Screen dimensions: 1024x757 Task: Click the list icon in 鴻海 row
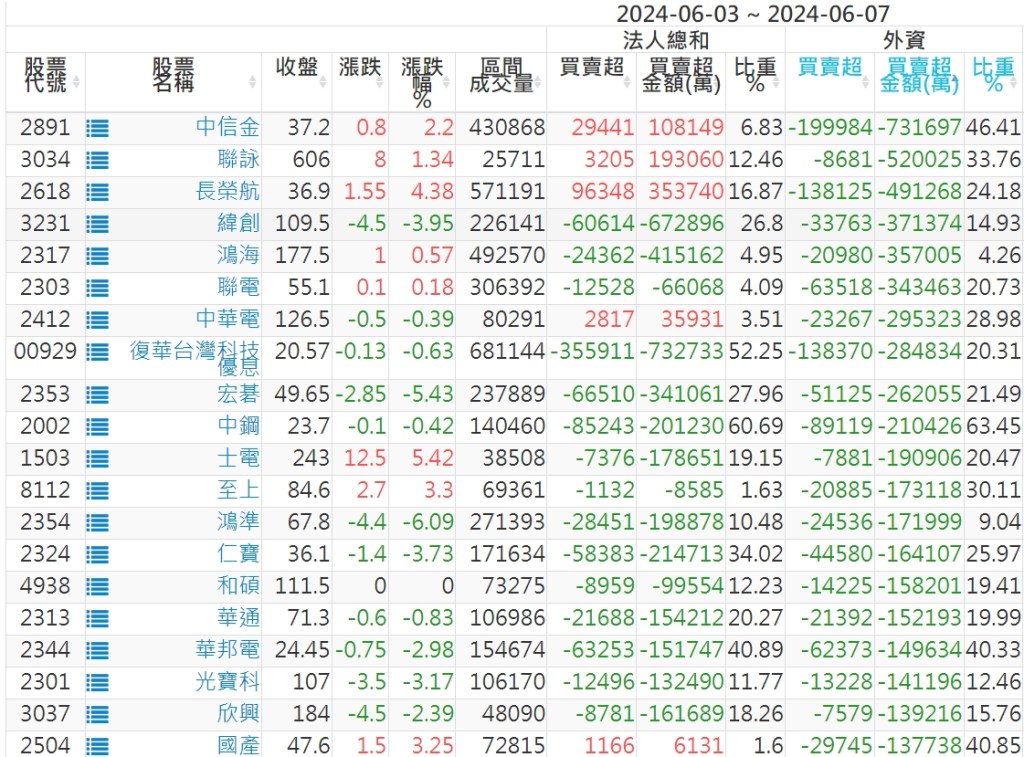(x=97, y=256)
